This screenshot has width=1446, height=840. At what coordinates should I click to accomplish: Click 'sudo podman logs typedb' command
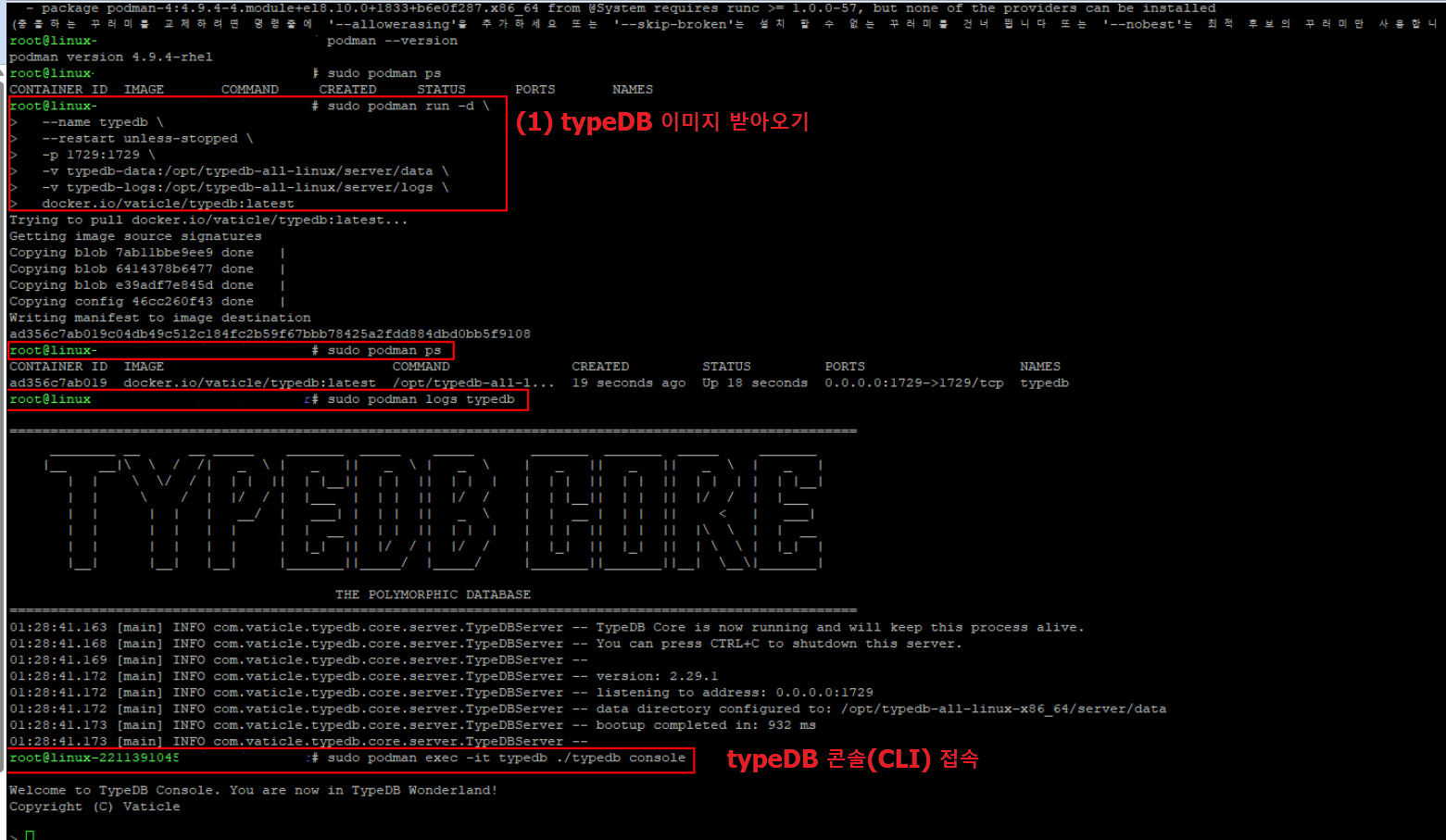point(421,400)
